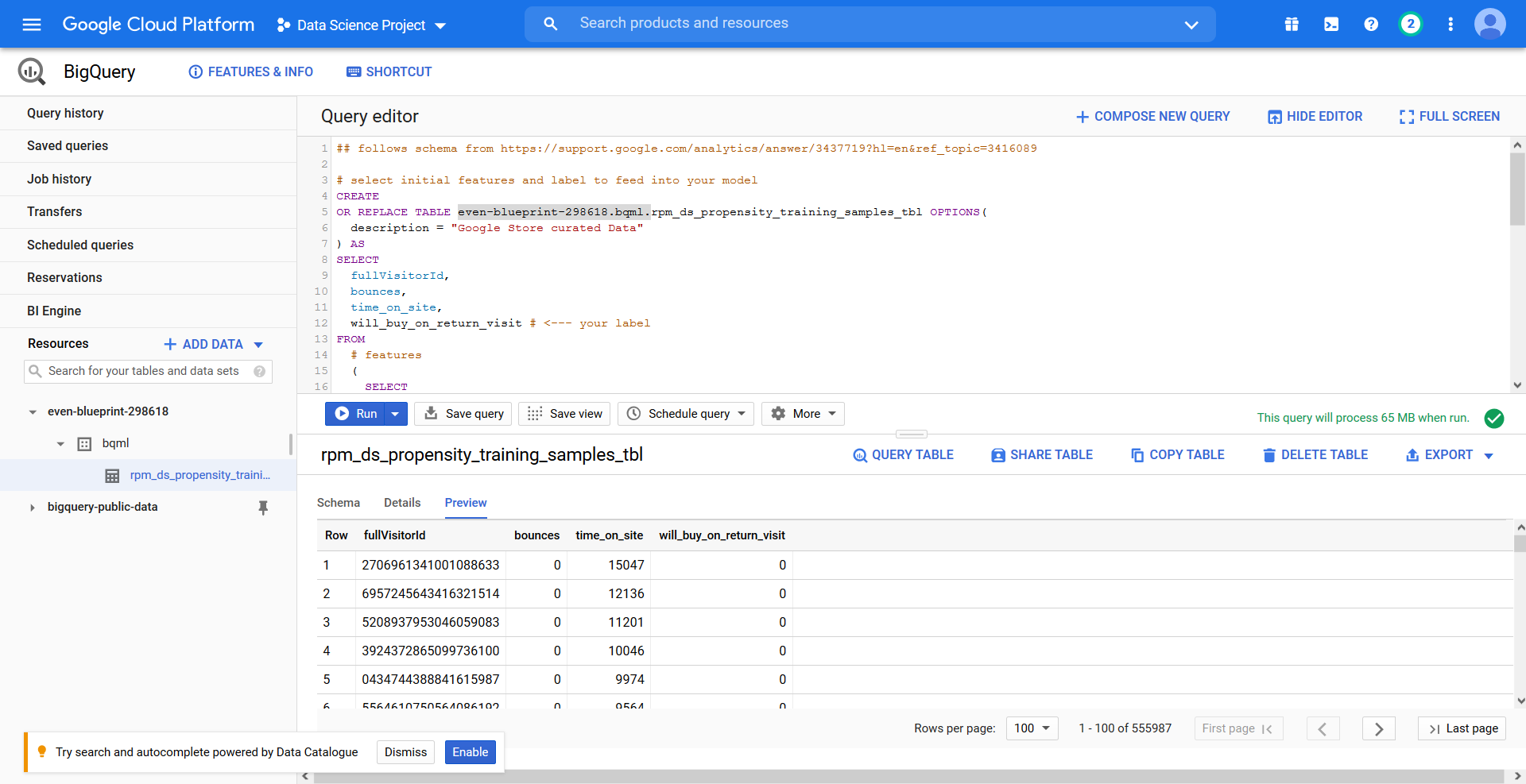Open Rows per page 100 dropdown

click(x=1032, y=728)
